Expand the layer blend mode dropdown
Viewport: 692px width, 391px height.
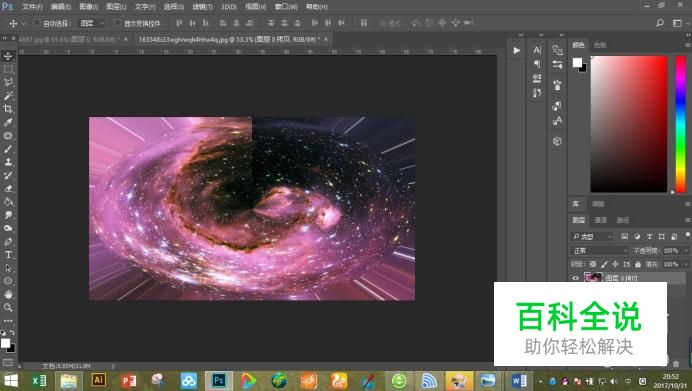point(599,251)
